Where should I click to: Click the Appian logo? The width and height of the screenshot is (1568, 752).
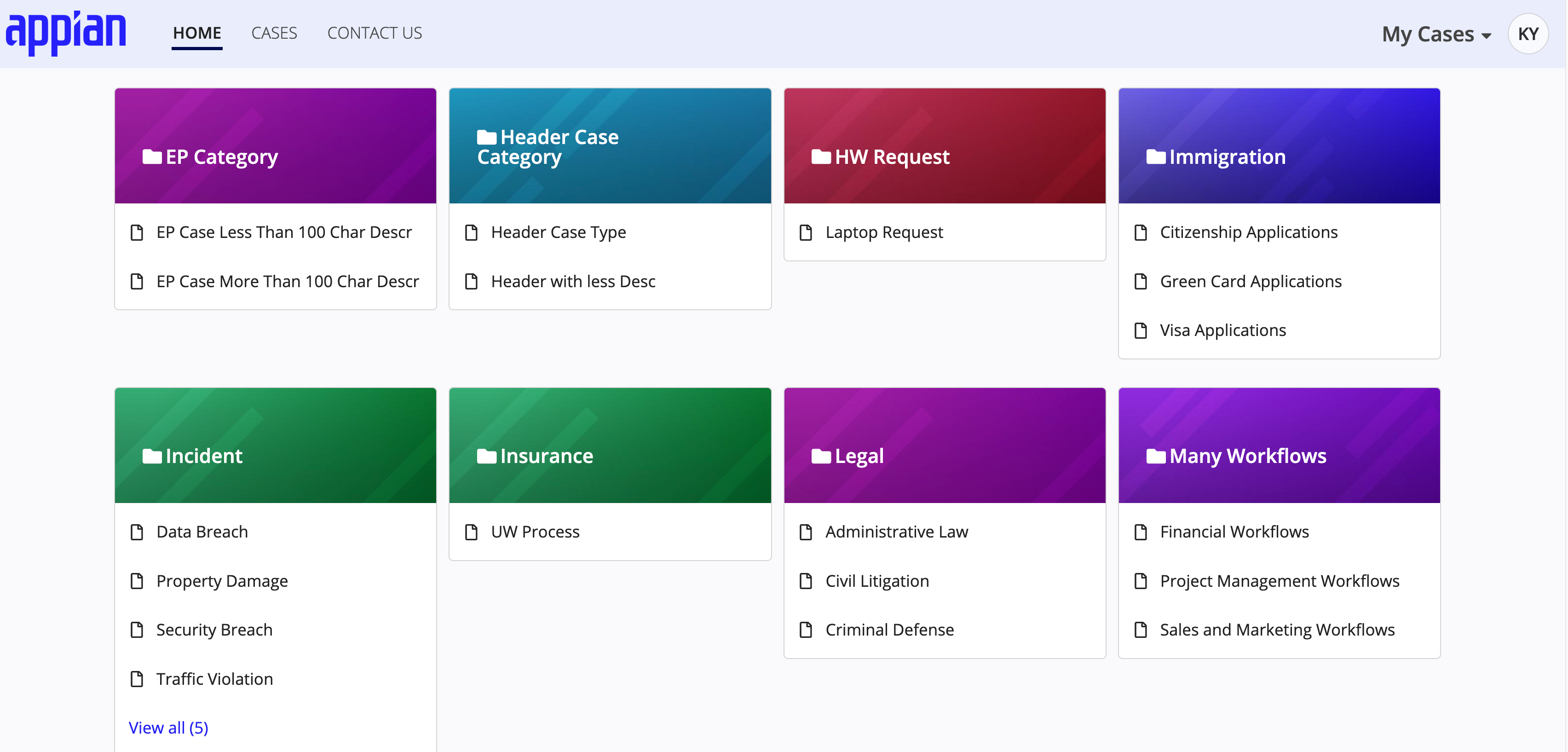point(66,33)
